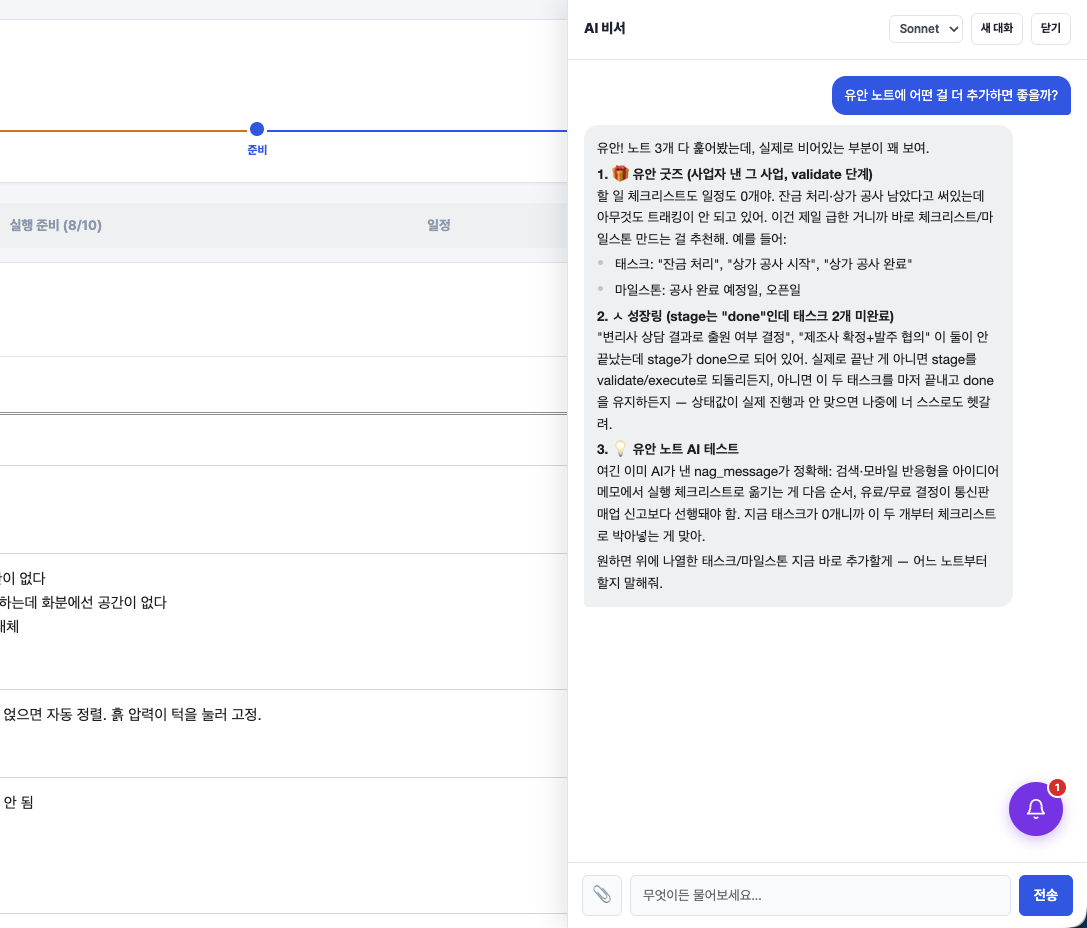Image resolution: width=1087 pixels, height=928 pixels.
Task: Click the 실행 준비 (8/10) column header
Action: pyautogui.click(x=55, y=225)
